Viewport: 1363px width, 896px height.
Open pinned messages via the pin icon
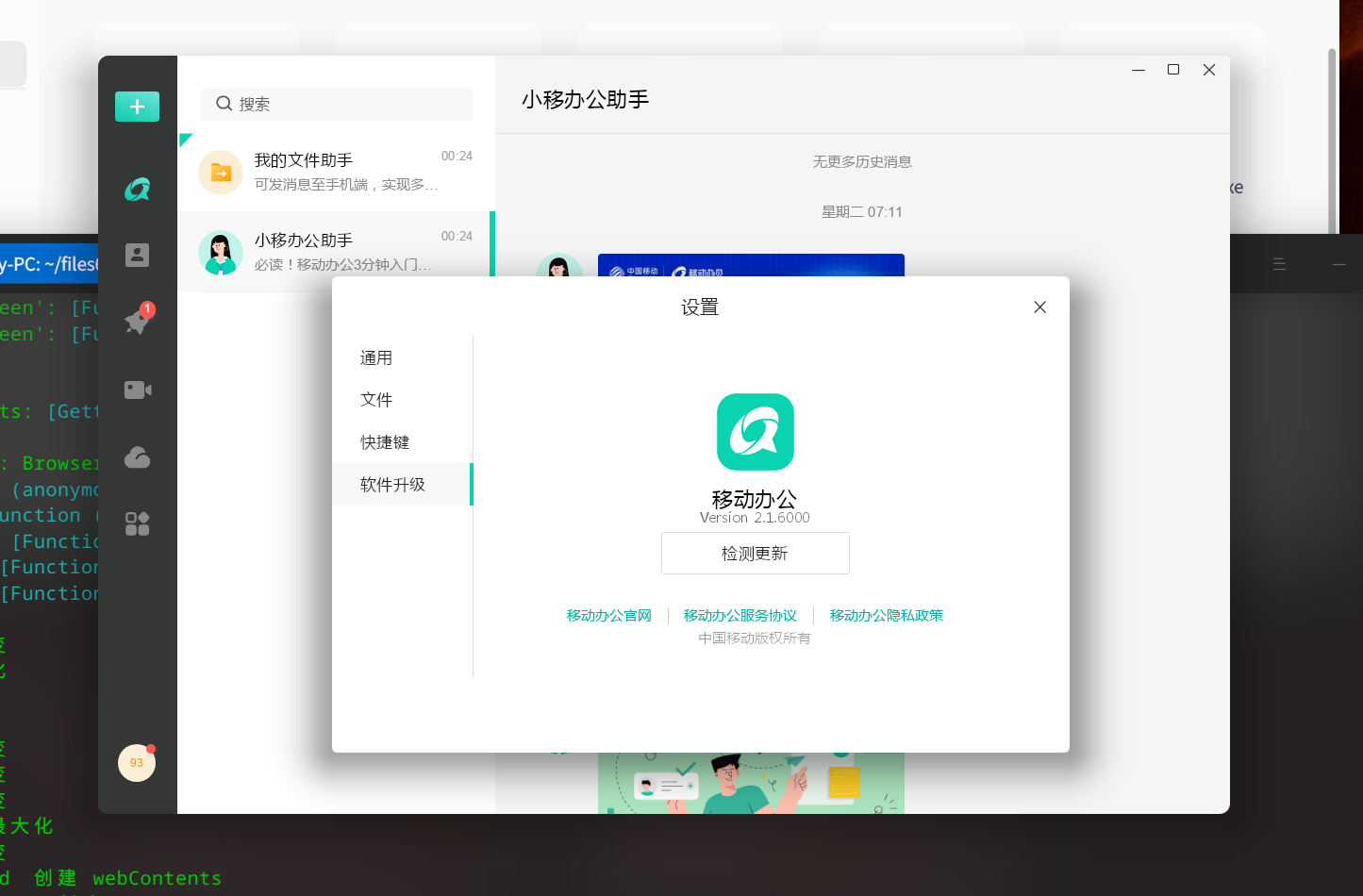coord(137,322)
